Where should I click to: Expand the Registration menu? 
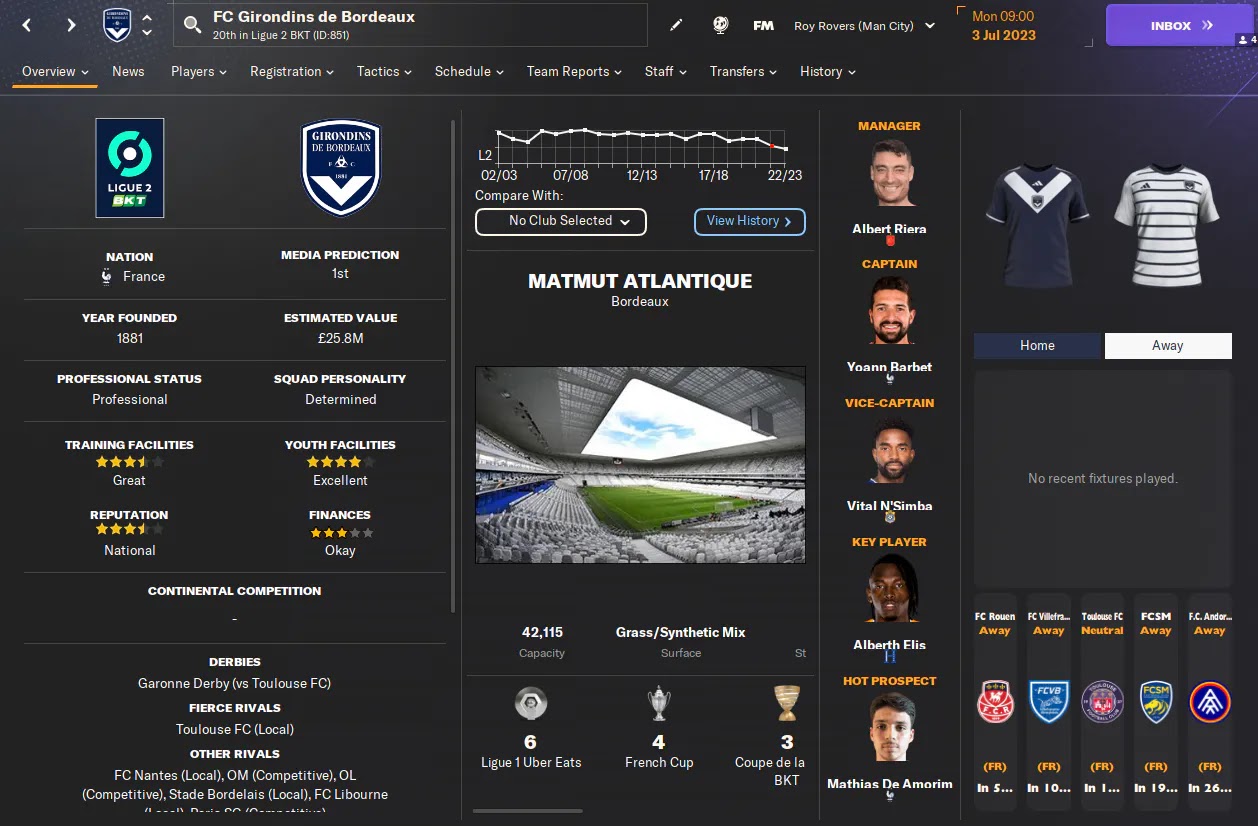(x=292, y=71)
